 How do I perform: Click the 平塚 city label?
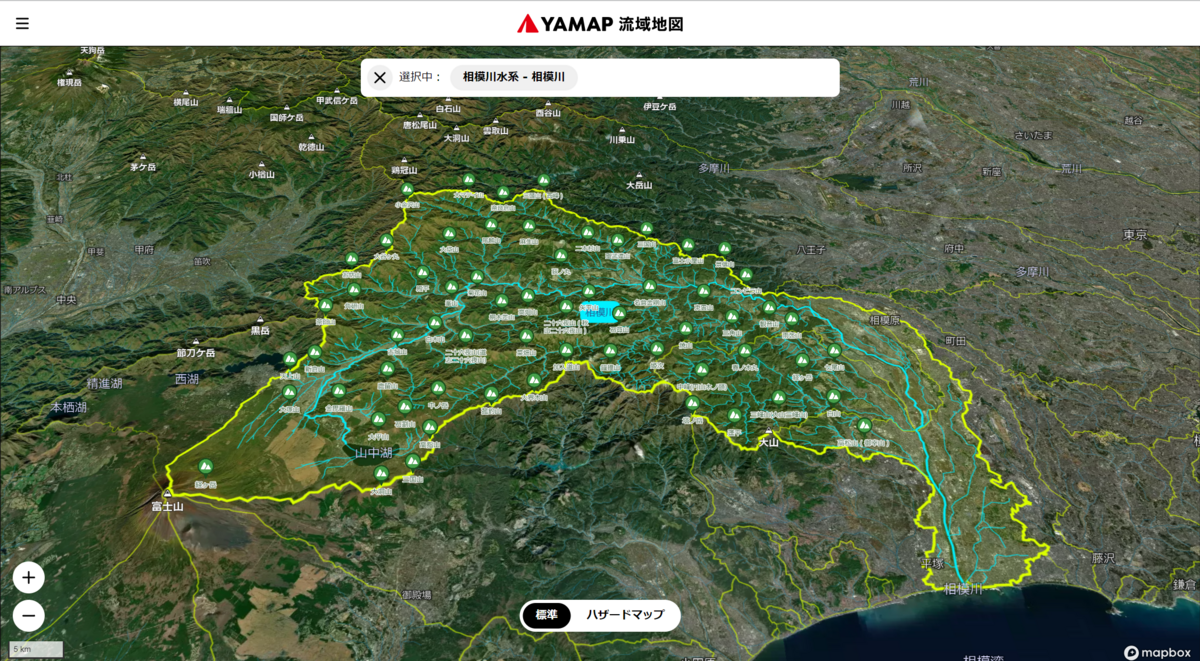(x=932, y=565)
